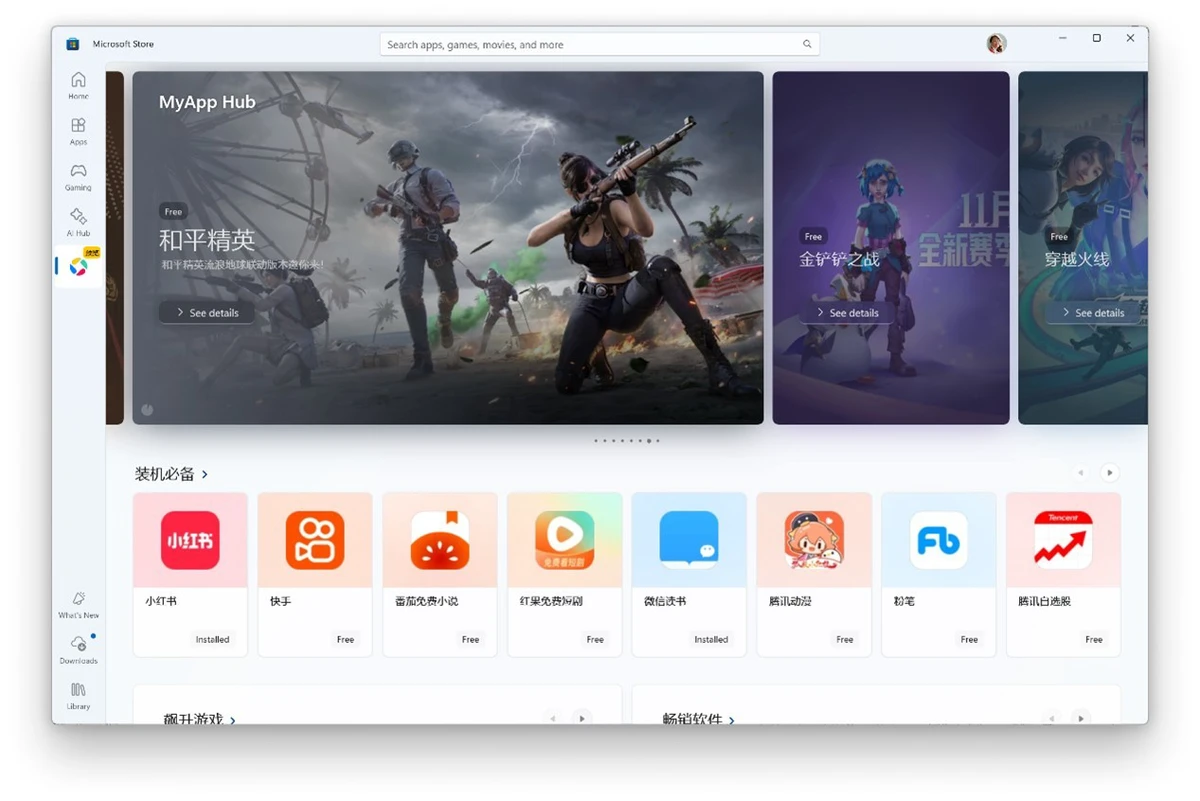Pause the hero carousel autoplay indicator
The height and width of the screenshot is (801, 1200).
[148, 410]
